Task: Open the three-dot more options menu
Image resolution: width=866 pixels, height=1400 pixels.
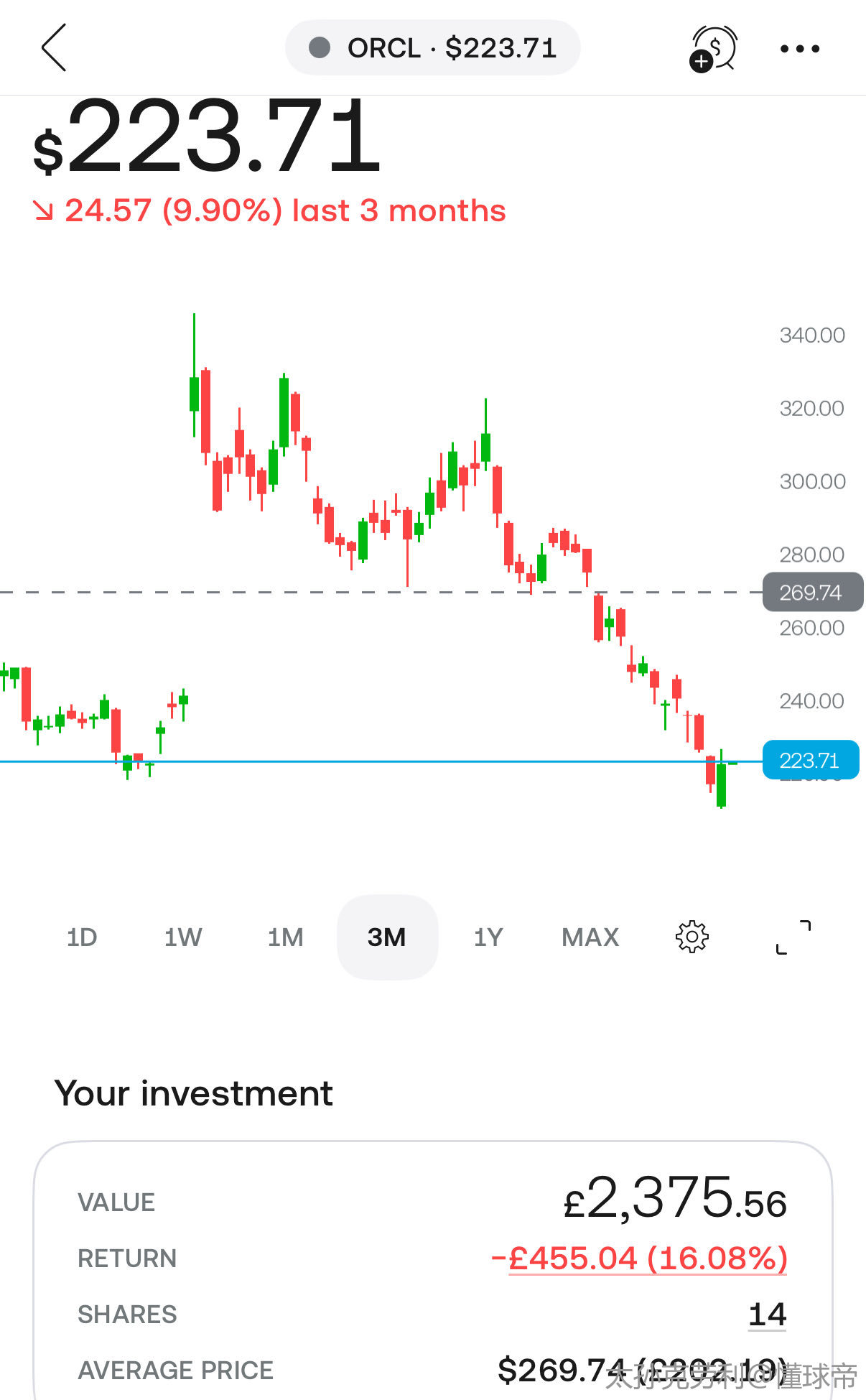Action: click(x=800, y=49)
